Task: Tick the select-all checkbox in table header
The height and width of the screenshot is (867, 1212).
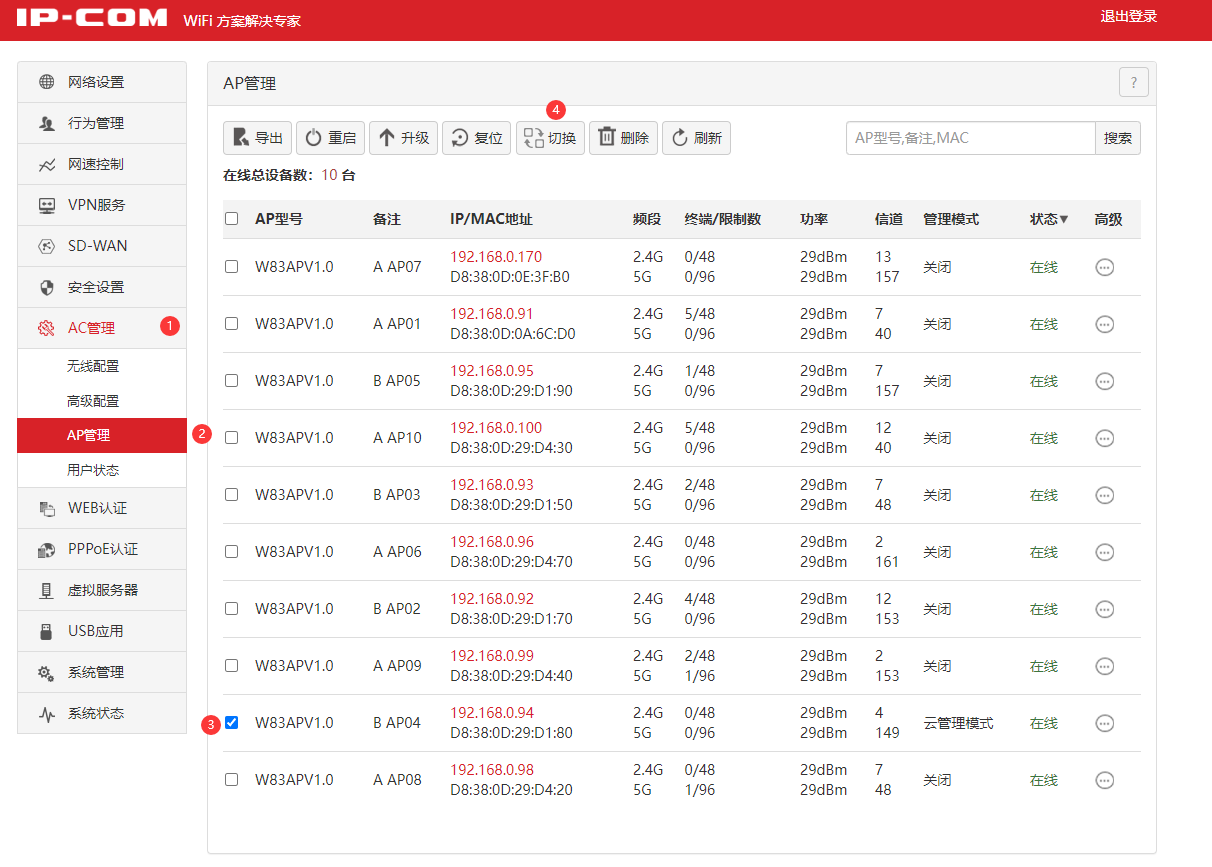Action: [232, 218]
